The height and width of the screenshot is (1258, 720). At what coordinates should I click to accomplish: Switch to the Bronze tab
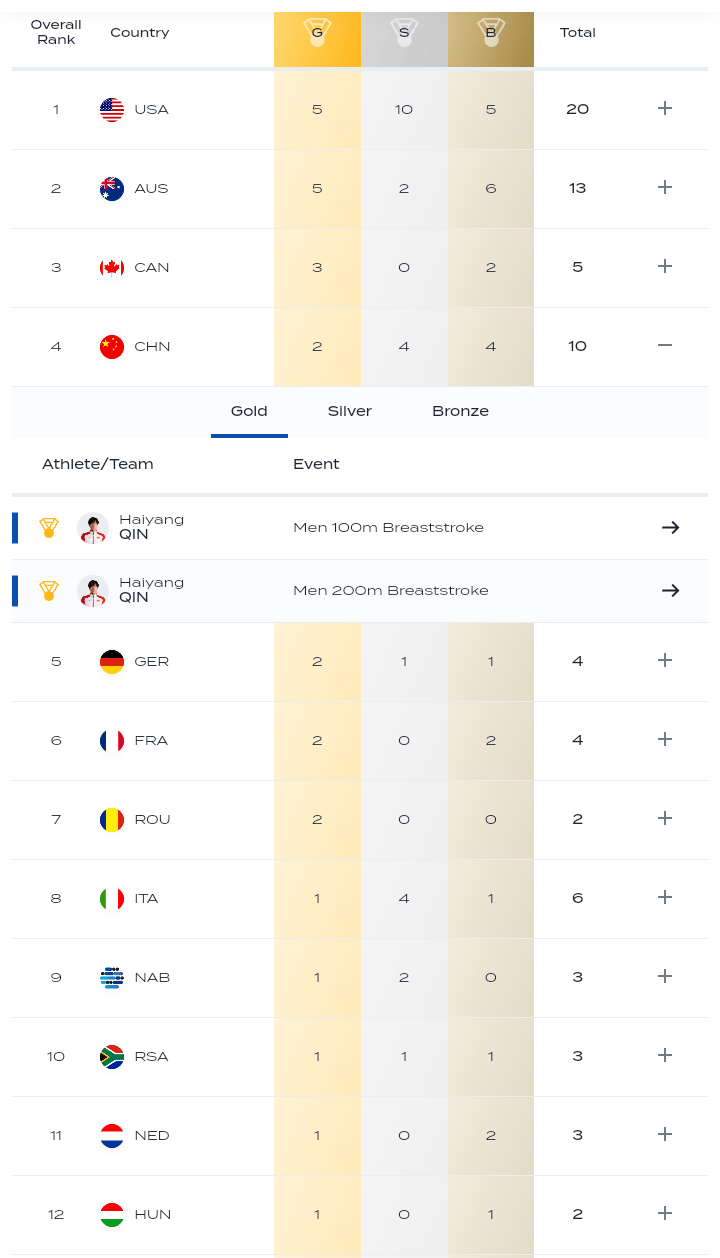click(460, 411)
